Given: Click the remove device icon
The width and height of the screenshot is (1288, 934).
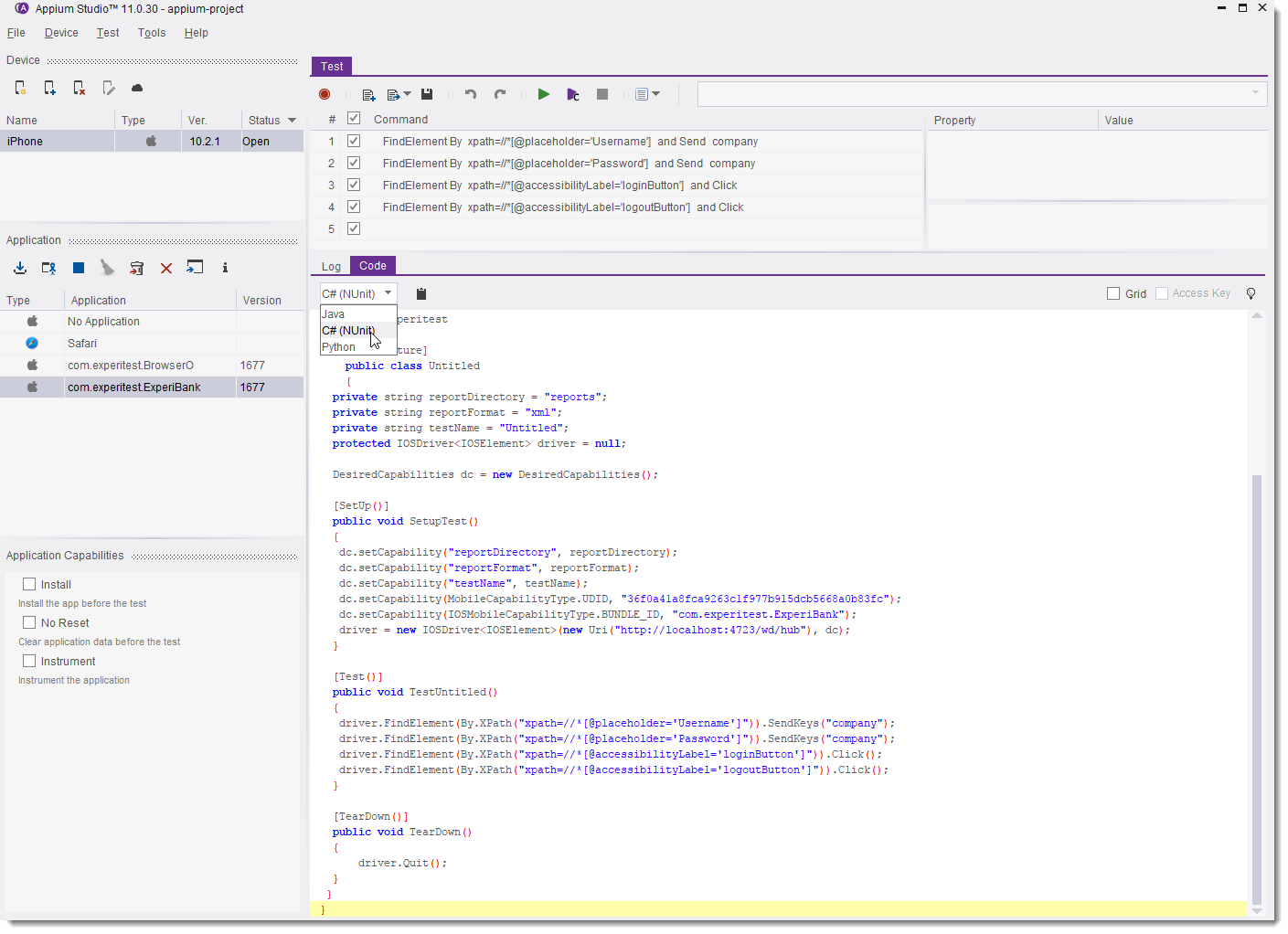Looking at the screenshot, I should click(x=79, y=89).
